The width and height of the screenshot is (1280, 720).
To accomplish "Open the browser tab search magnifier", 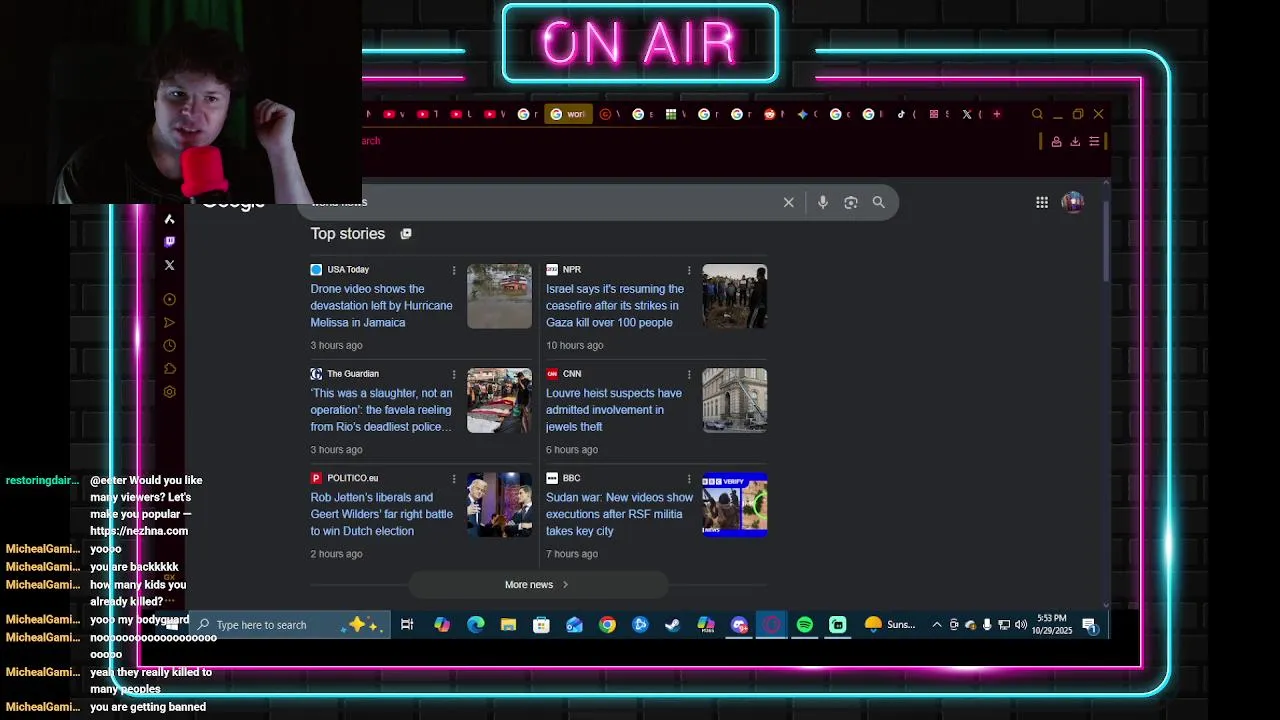I will [1037, 114].
